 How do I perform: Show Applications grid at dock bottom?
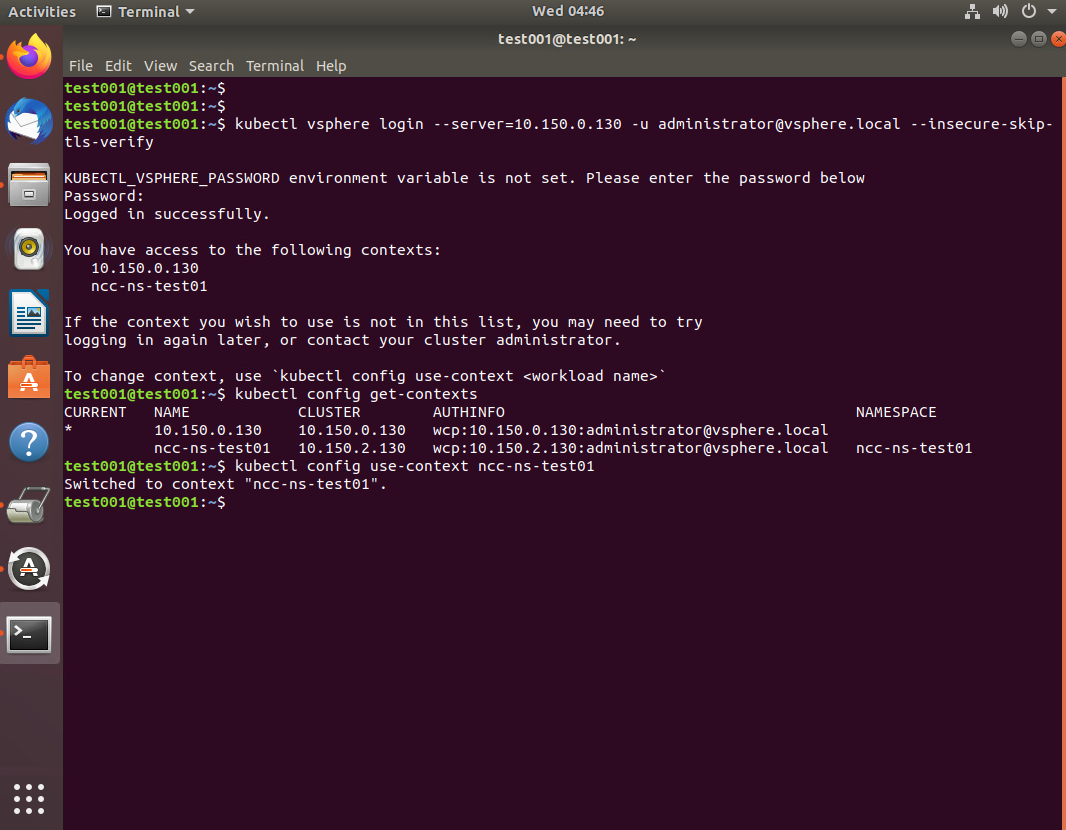click(29, 799)
